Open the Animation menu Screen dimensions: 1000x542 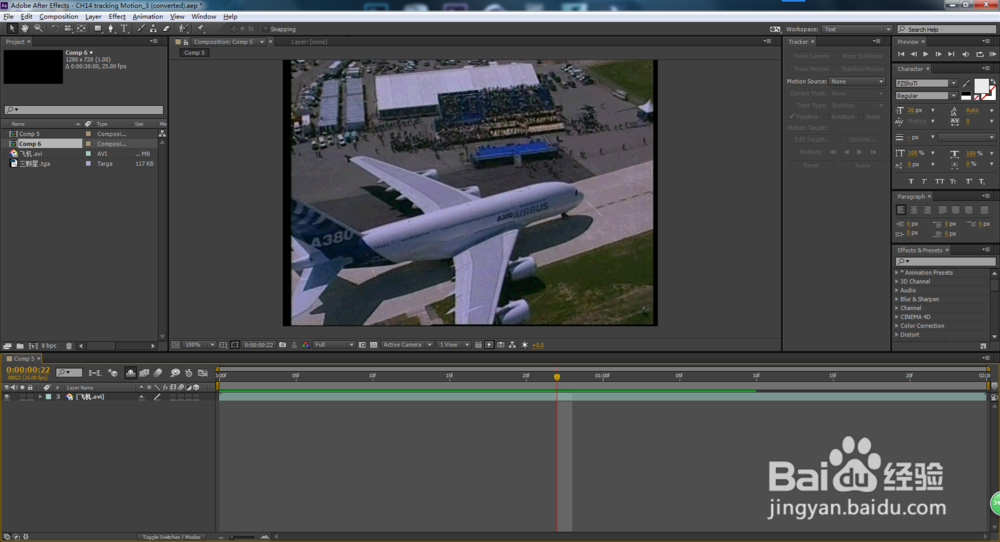[147, 17]
